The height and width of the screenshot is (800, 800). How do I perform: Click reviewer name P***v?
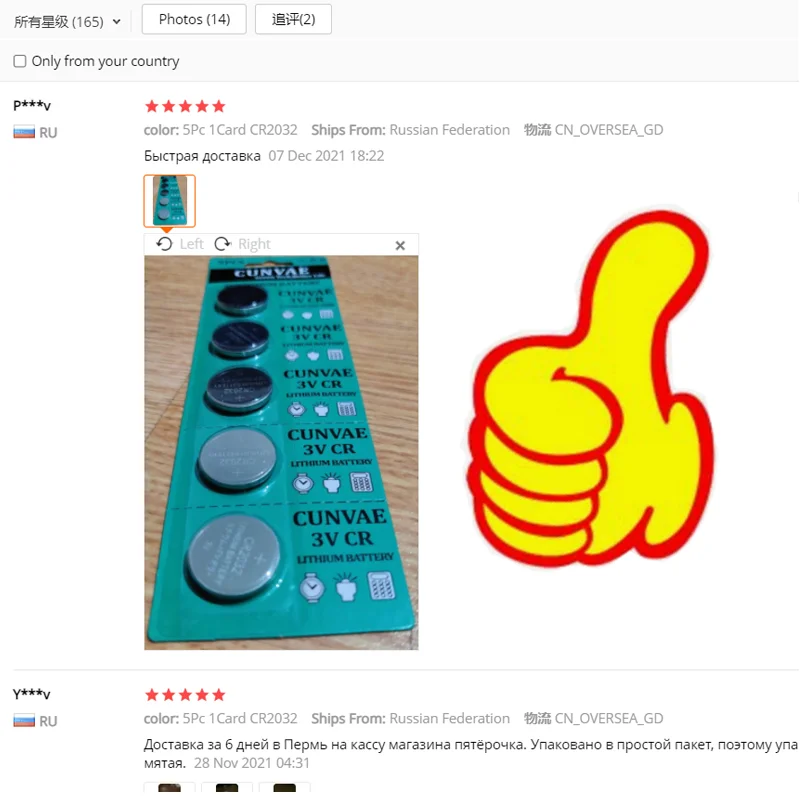click(x=32, y=106)
